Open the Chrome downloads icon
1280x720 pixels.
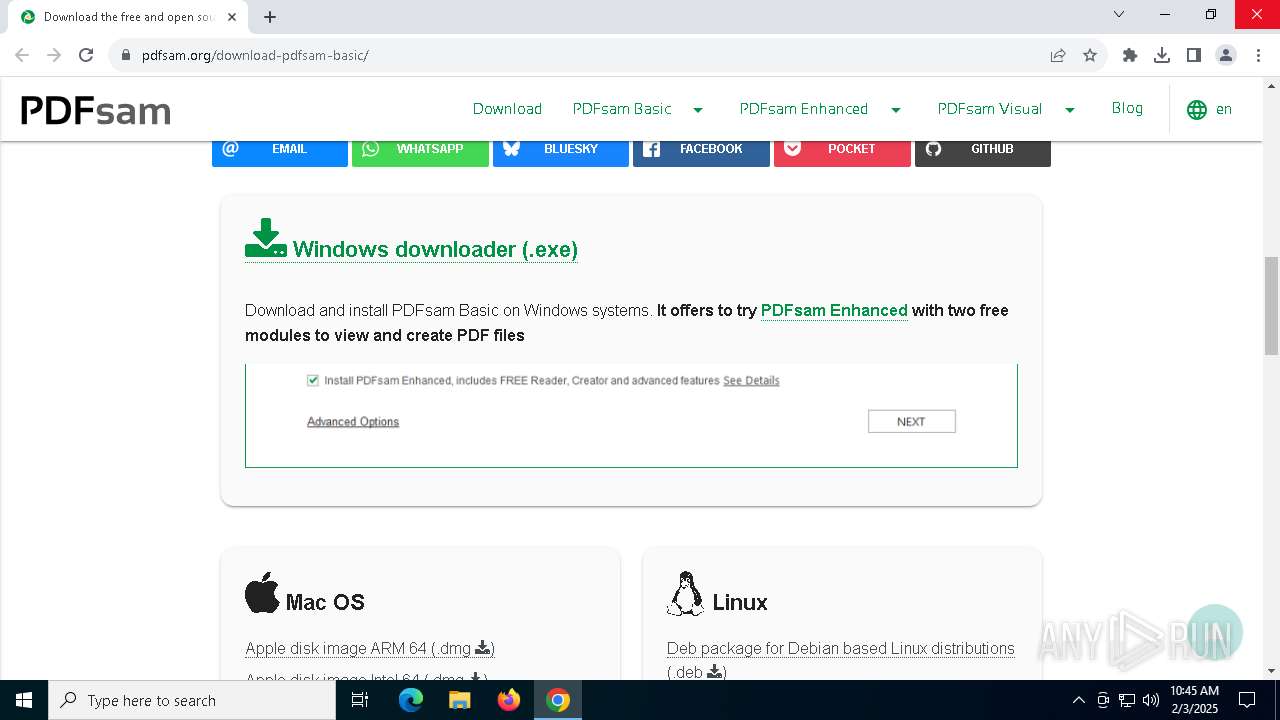pos(1162,55)
